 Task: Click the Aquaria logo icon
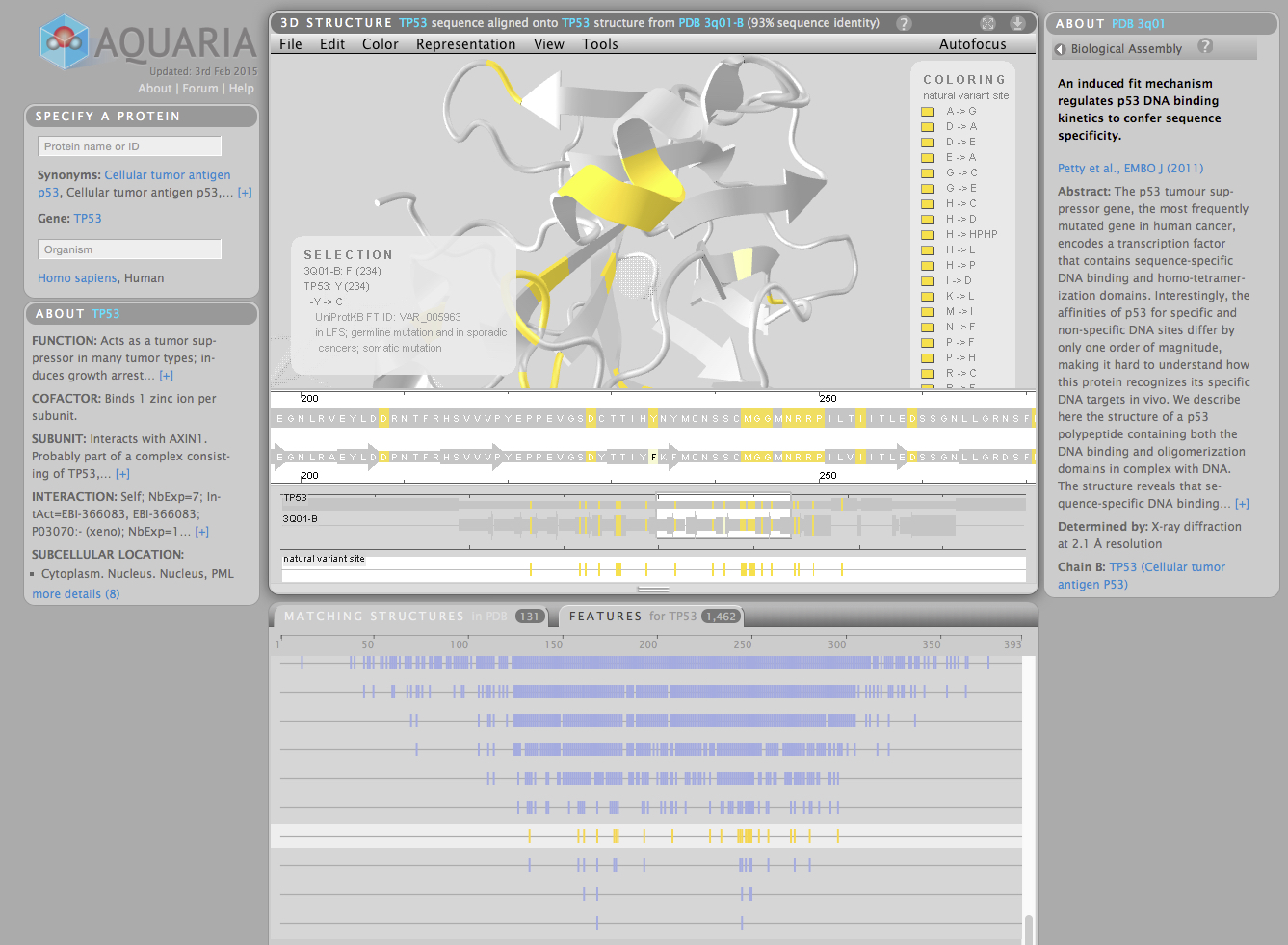(x=65, y=42)
